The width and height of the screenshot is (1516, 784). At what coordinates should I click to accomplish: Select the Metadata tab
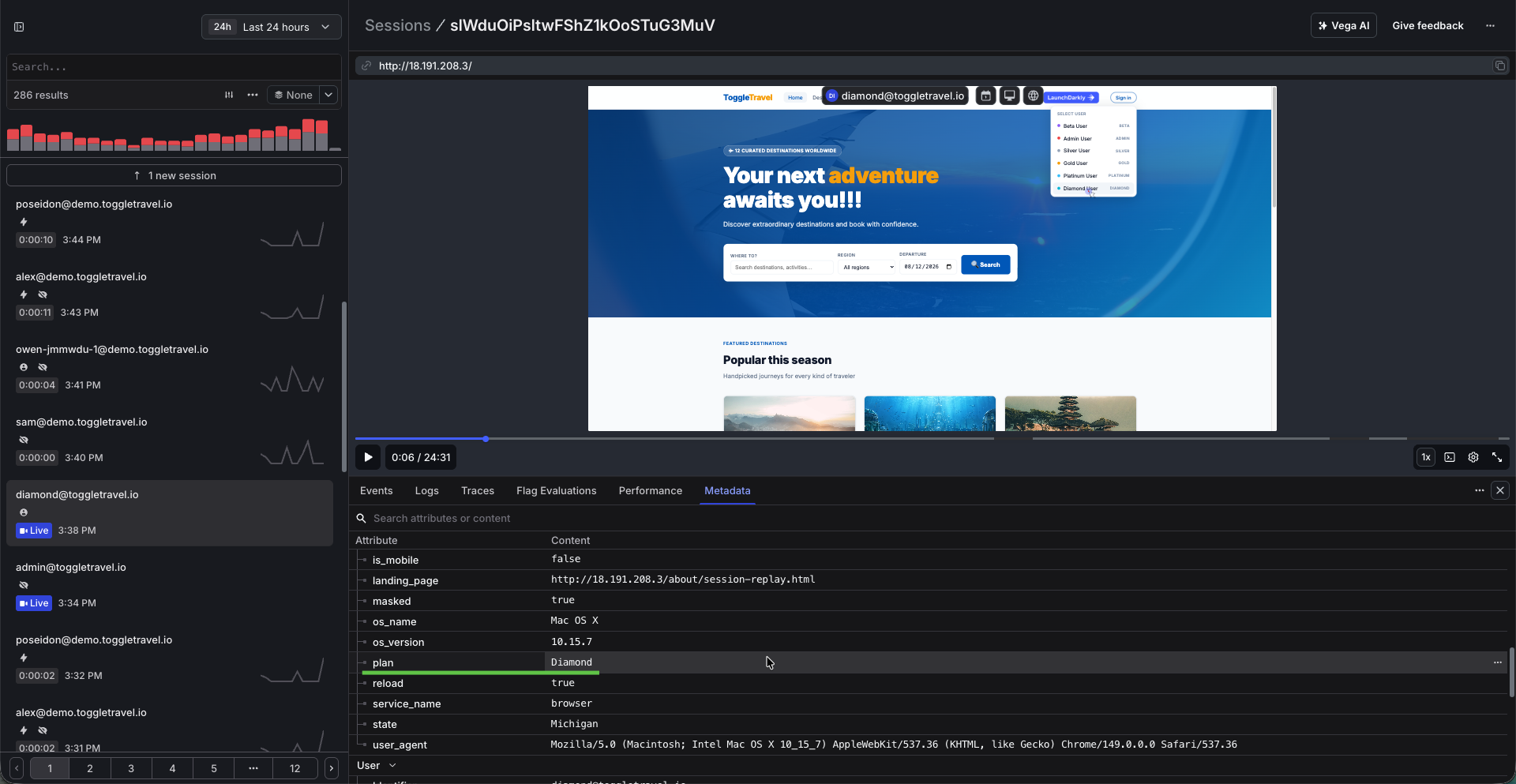(x=727, y=490)
